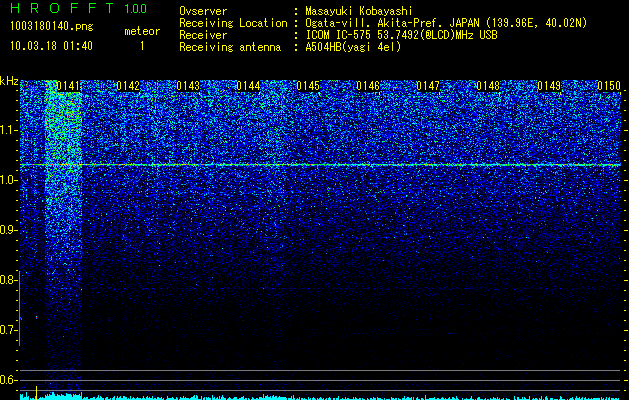The width and height of the screenshot is (629, 400).
Task: Click the 0.6 frequency axis label
Action: coord(8,380)
